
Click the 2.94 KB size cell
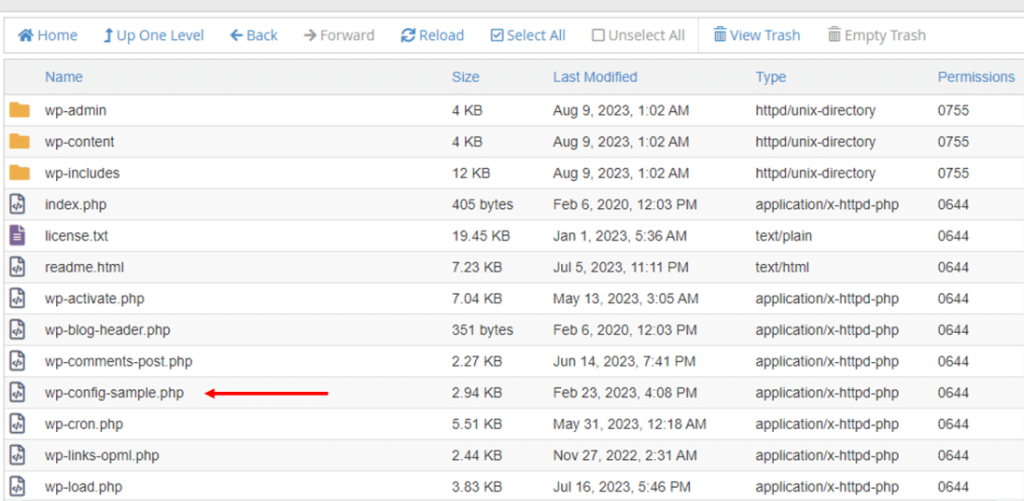coord(477,393)
